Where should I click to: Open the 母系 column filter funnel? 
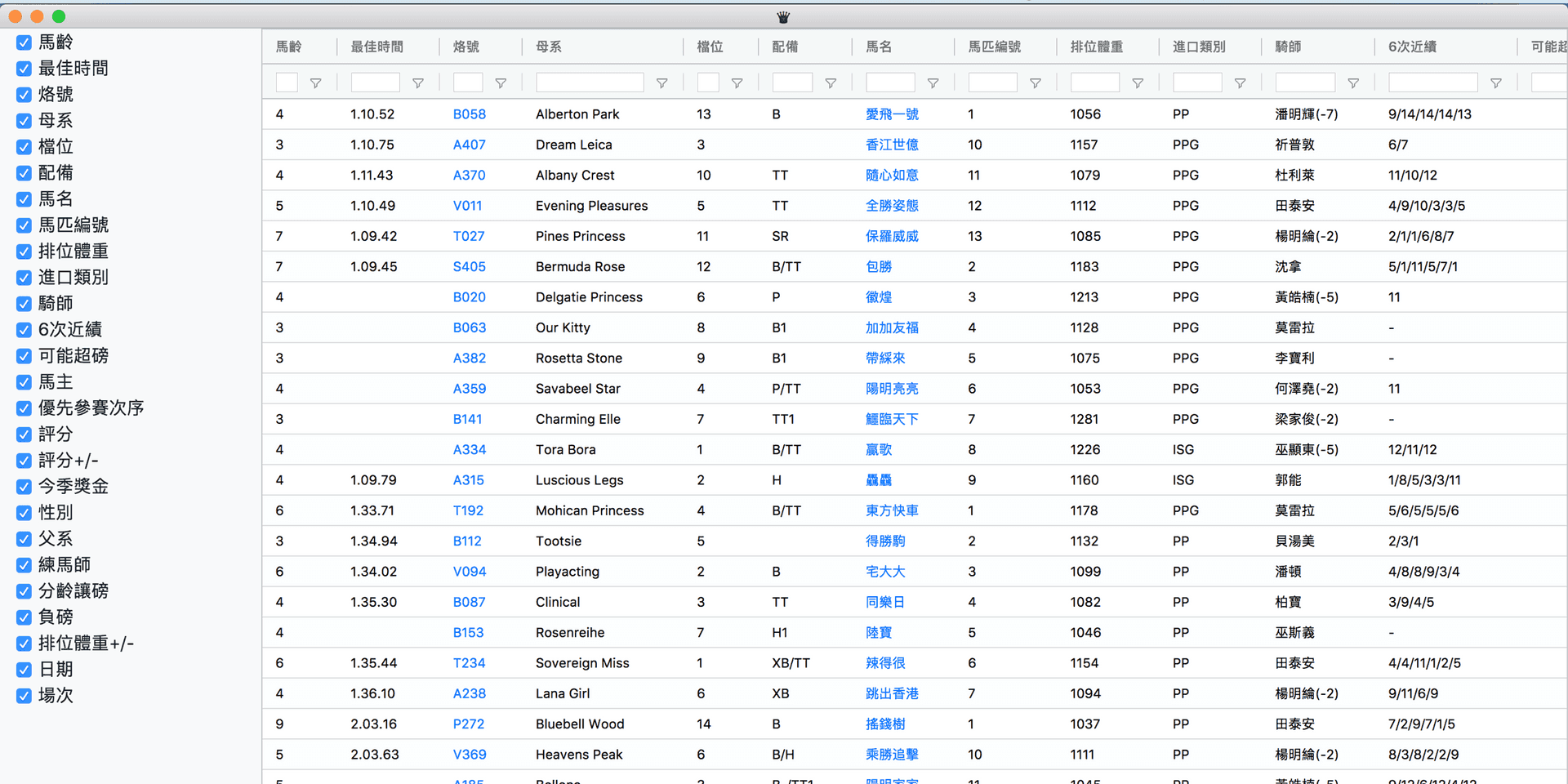tap(662, 82)
